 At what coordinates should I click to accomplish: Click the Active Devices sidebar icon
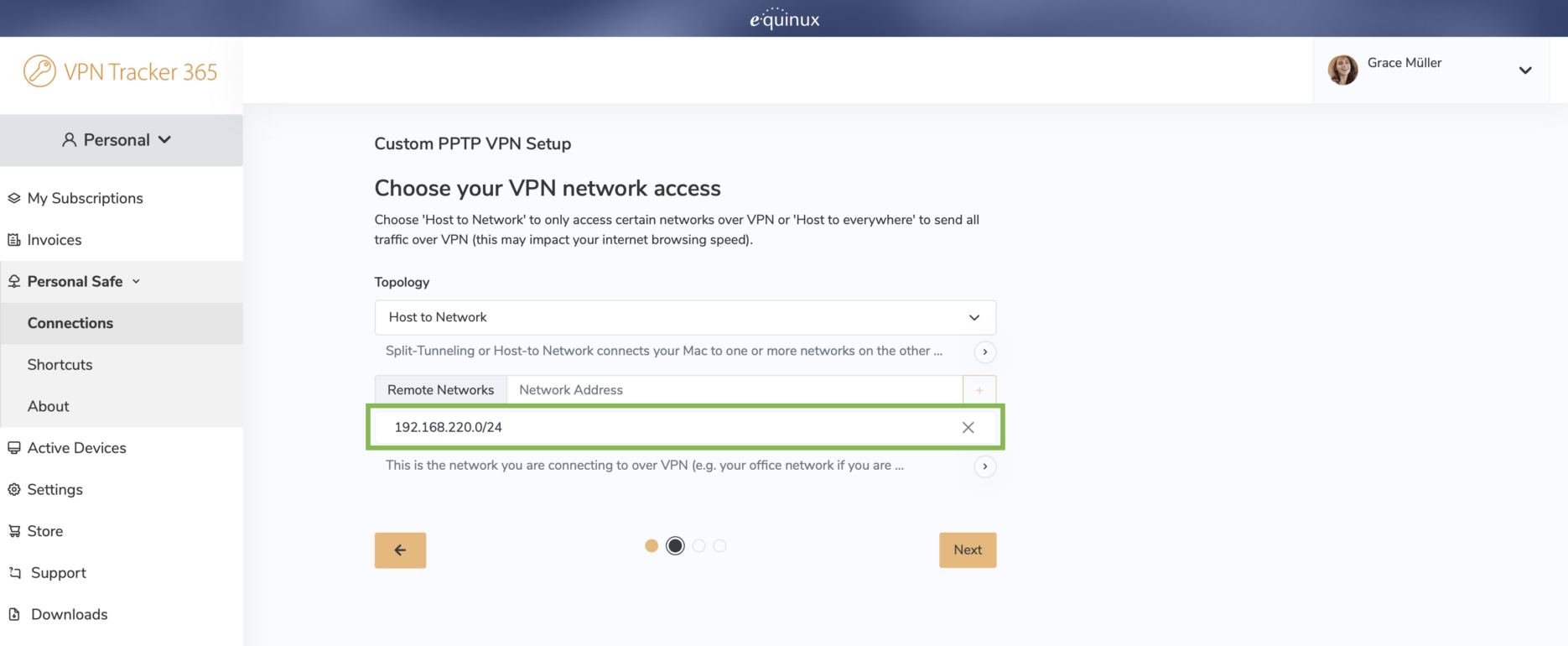point(13,447)
